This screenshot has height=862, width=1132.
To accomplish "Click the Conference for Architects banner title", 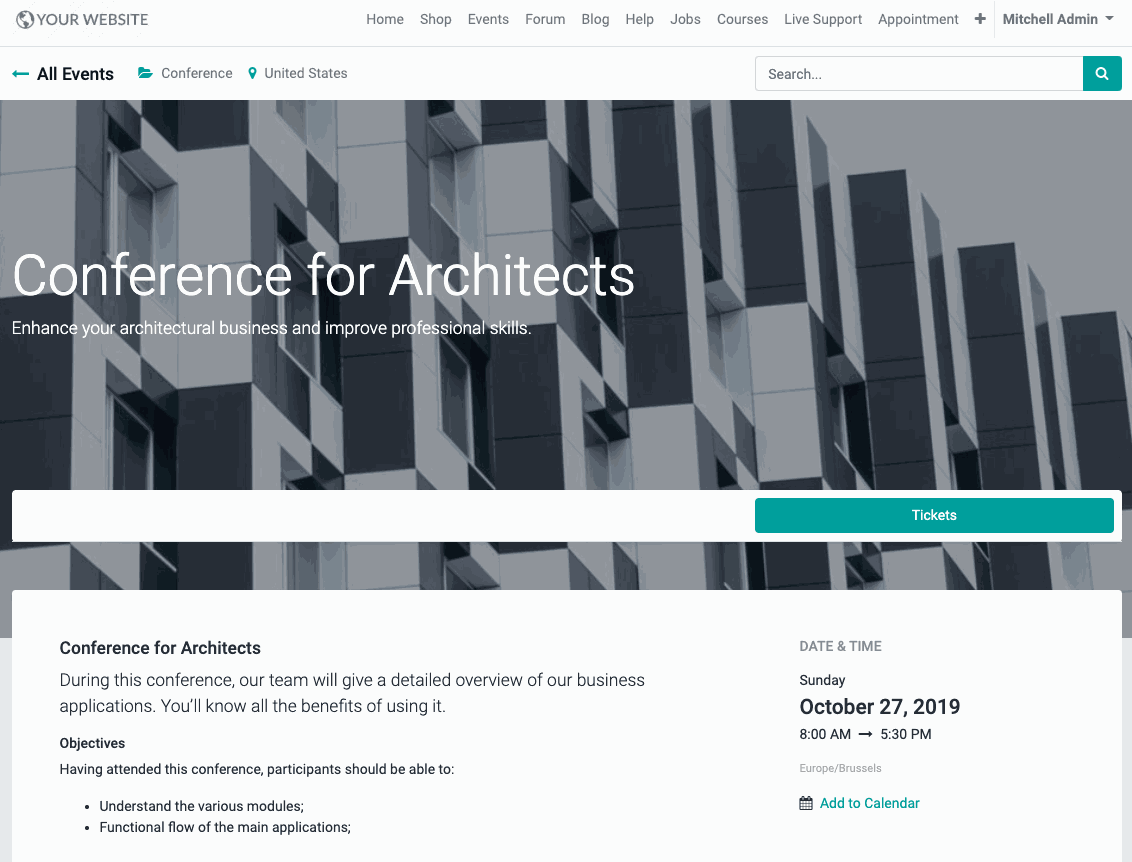I will (323, 275).
